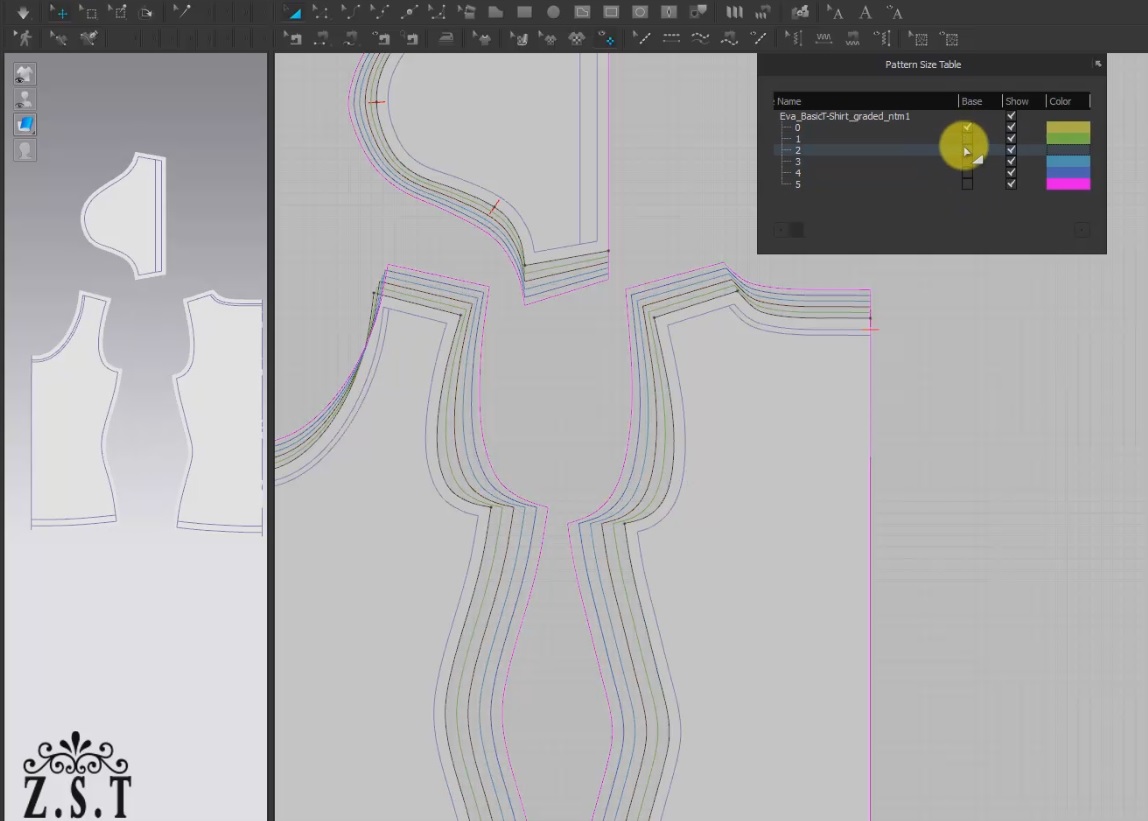The width and height of the screenshot is (1148, 821).
Task: Click the Simulate down-arrow icon
Action: tap(23, 12)
